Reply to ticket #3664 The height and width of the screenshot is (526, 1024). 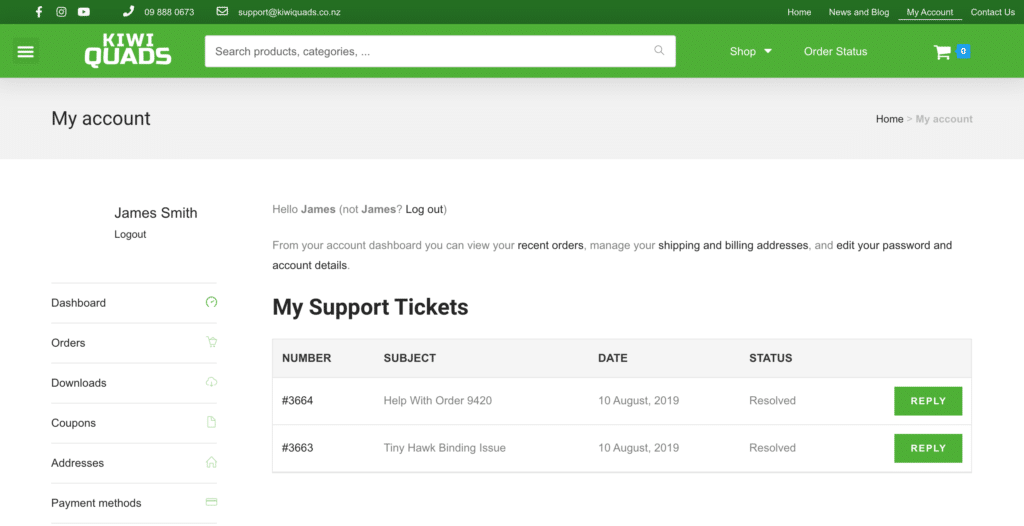coord(928,401)
